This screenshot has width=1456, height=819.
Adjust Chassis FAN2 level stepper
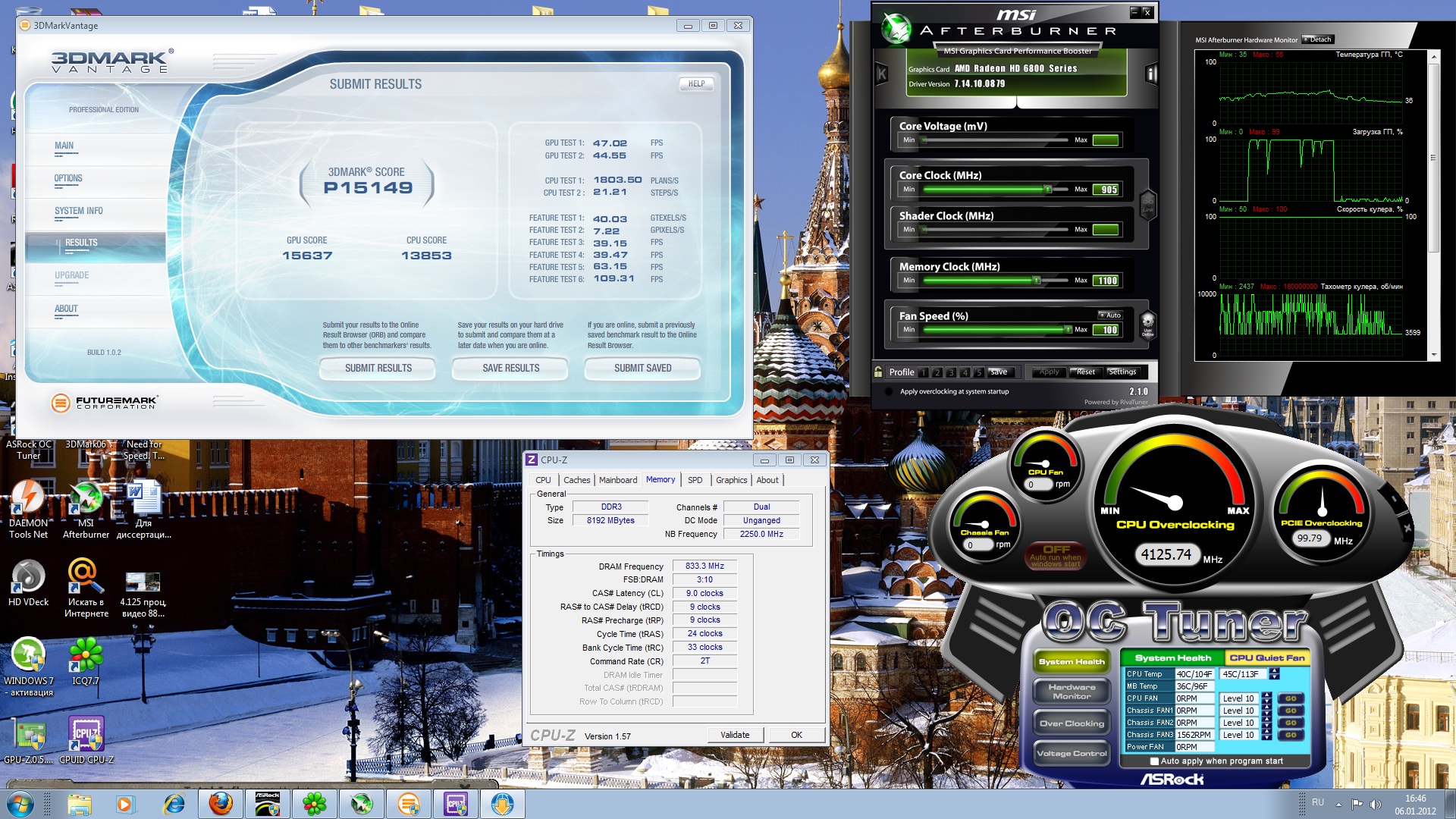pos(1266,723)
